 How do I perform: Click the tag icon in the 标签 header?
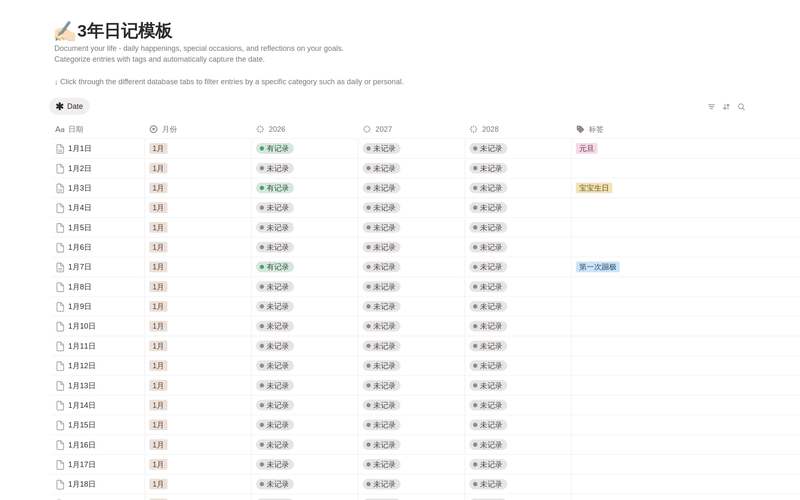pyautogui.click(x=580, y=129)
